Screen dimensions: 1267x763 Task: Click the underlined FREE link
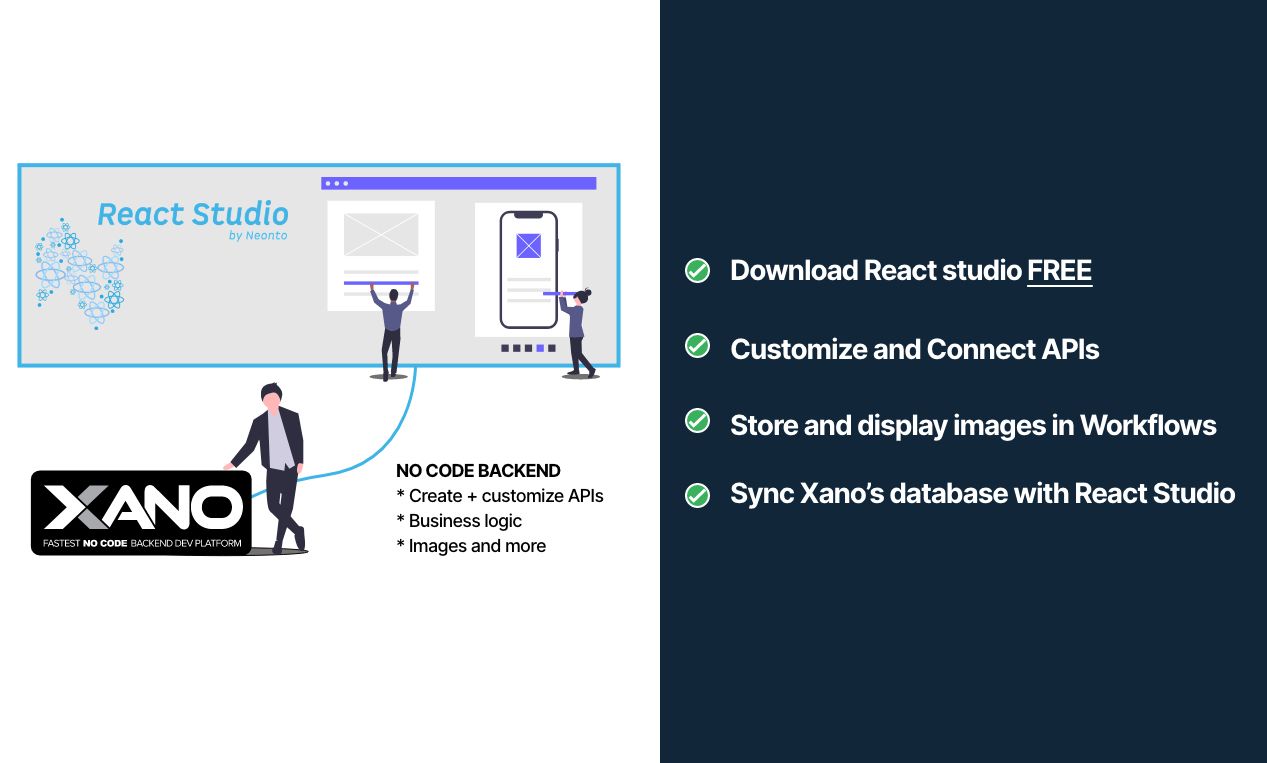point(1059,270)
